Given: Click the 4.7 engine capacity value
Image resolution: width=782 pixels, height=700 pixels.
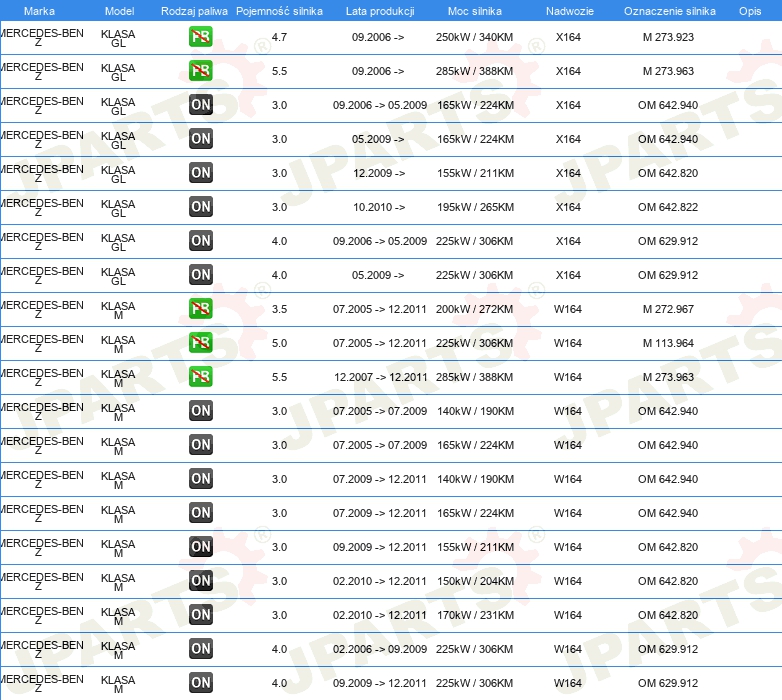Looking at the screenshot, I should (x=279, y=37).
